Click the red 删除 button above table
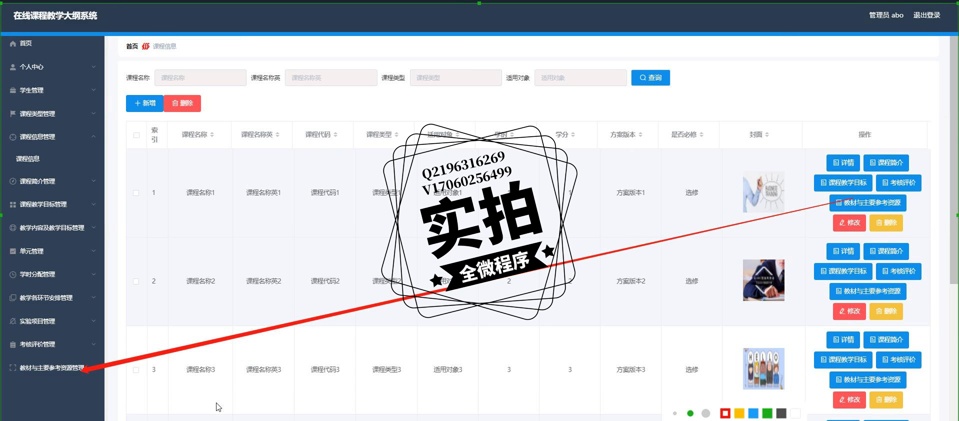Screen dimensions: 959x421 [x=182, y=103]
